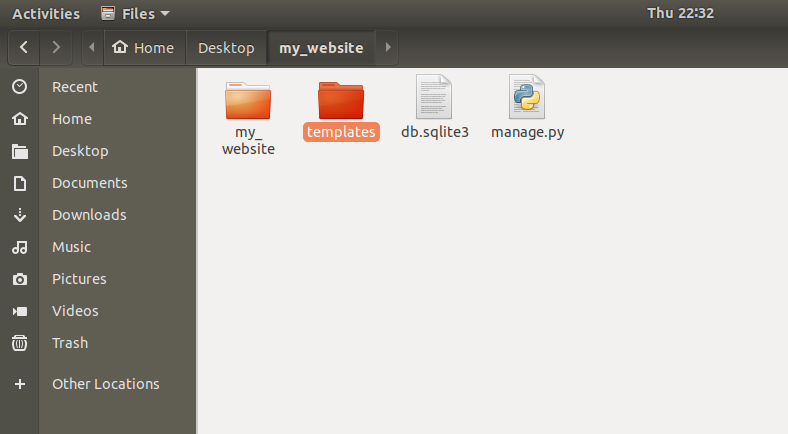Go forward with the next button

click(x=56, y=47)
